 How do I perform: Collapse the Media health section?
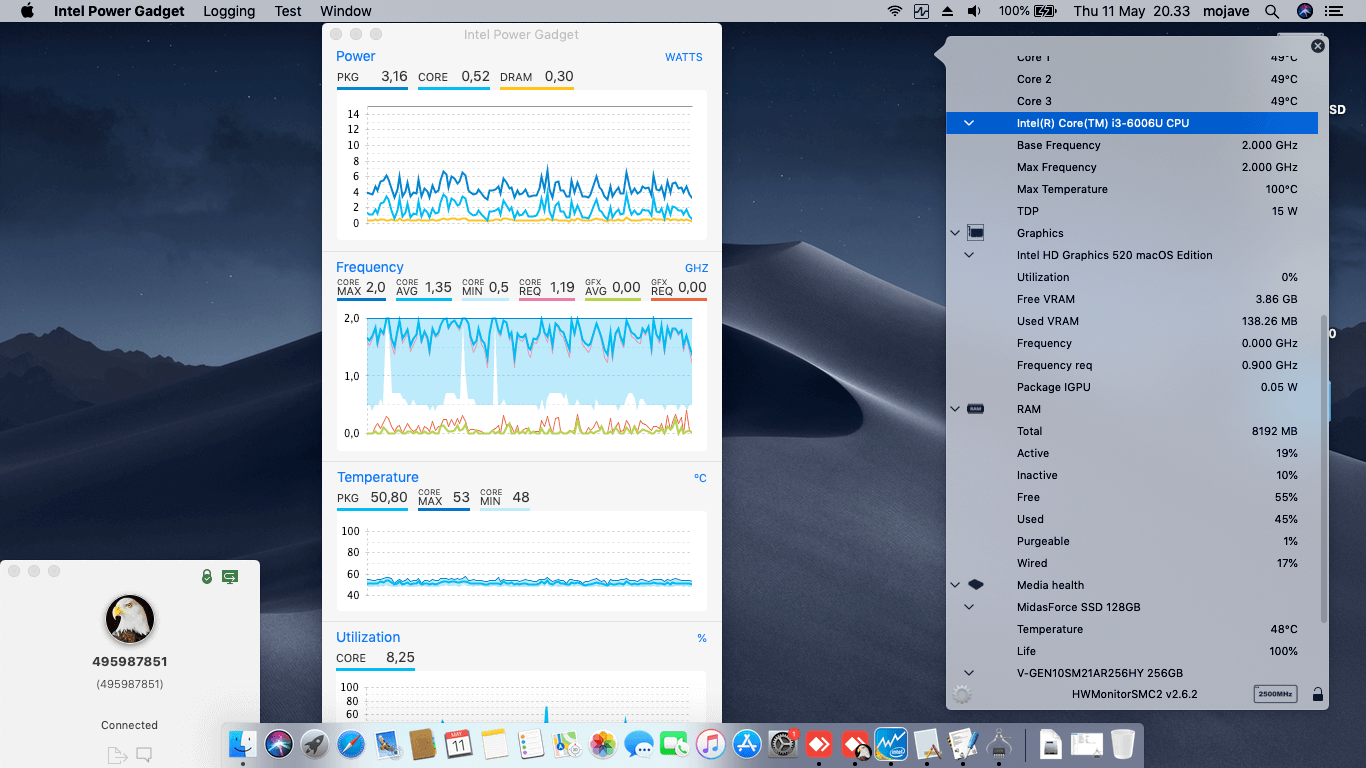pyautogui.click(x=955, y=585)
